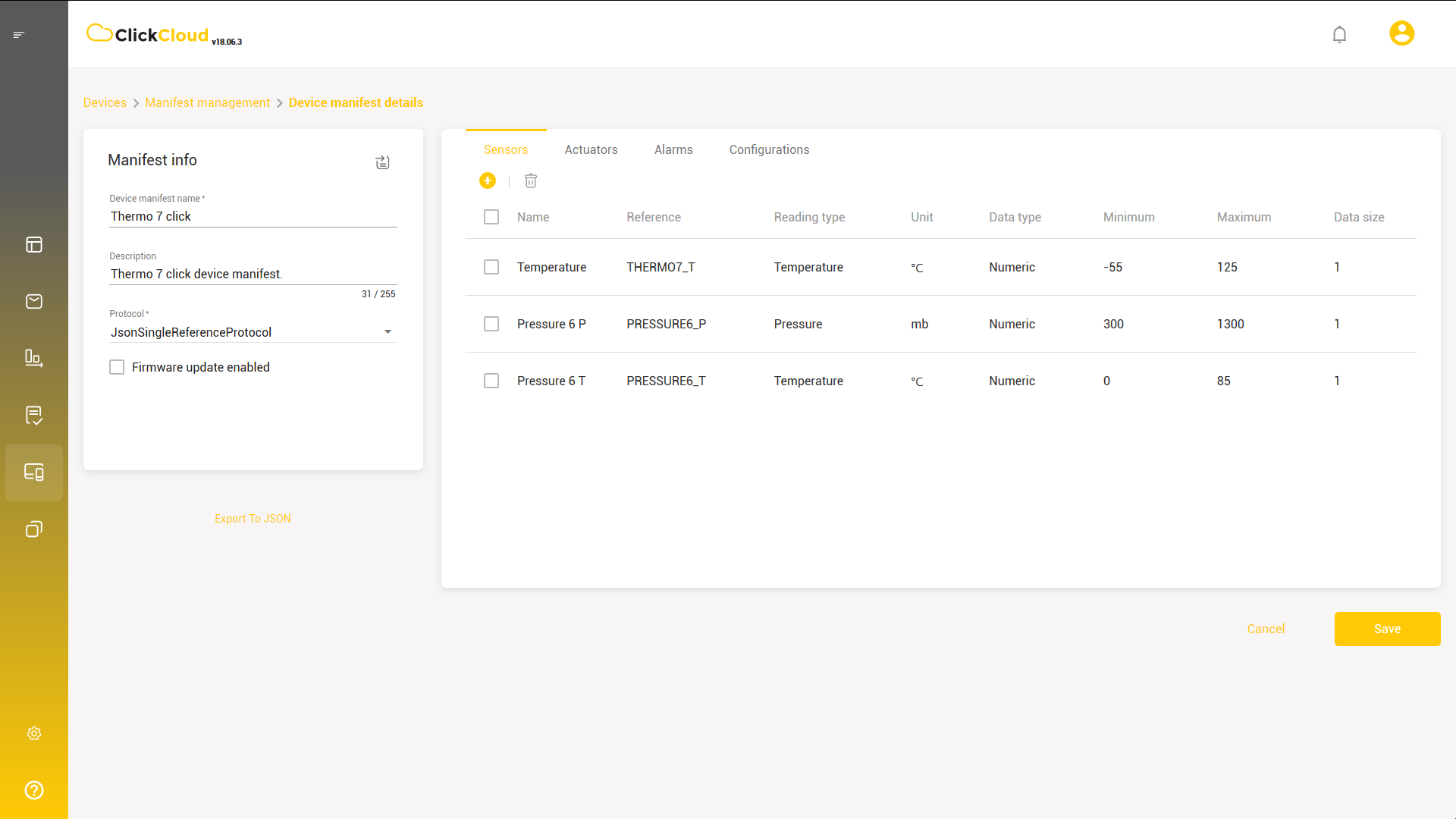Click the Temperature sensor name cell
1456x819 pixels.
pyautogui.click(x=551, y=267)
